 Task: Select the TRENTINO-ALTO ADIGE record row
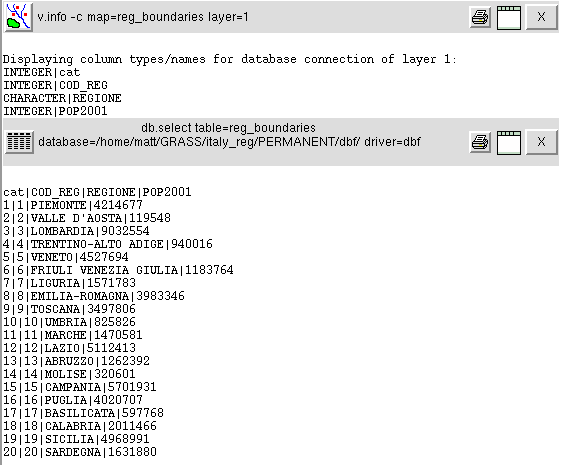[x=108, y=244]
